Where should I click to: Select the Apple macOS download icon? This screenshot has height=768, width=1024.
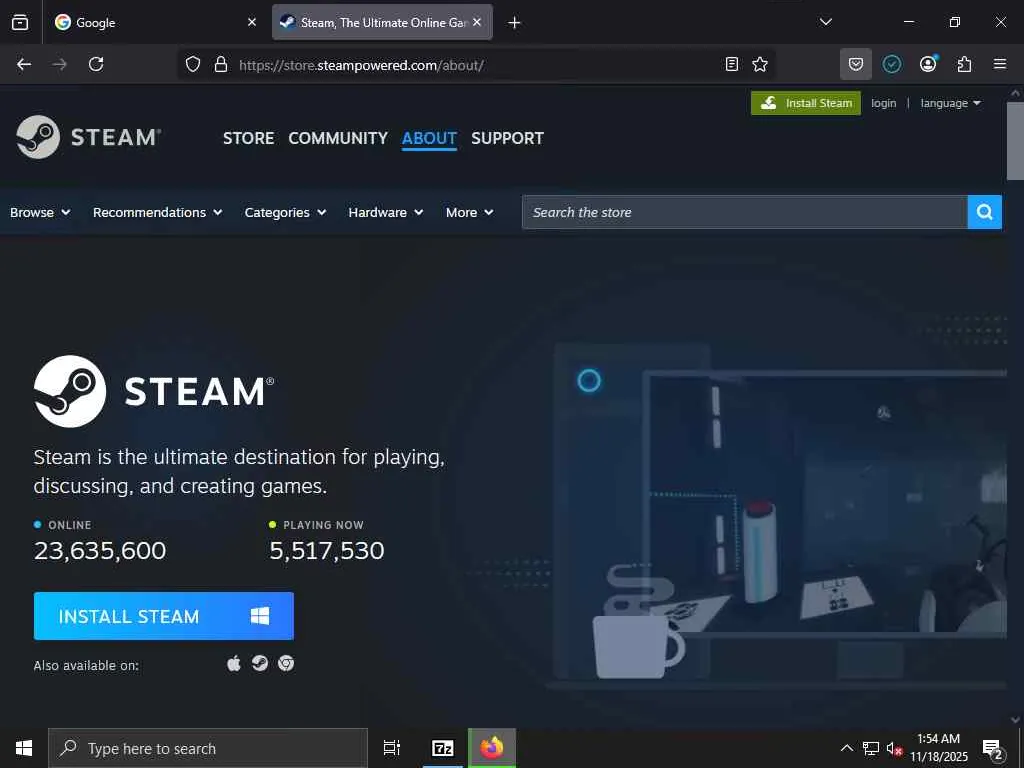click(234, 664)
